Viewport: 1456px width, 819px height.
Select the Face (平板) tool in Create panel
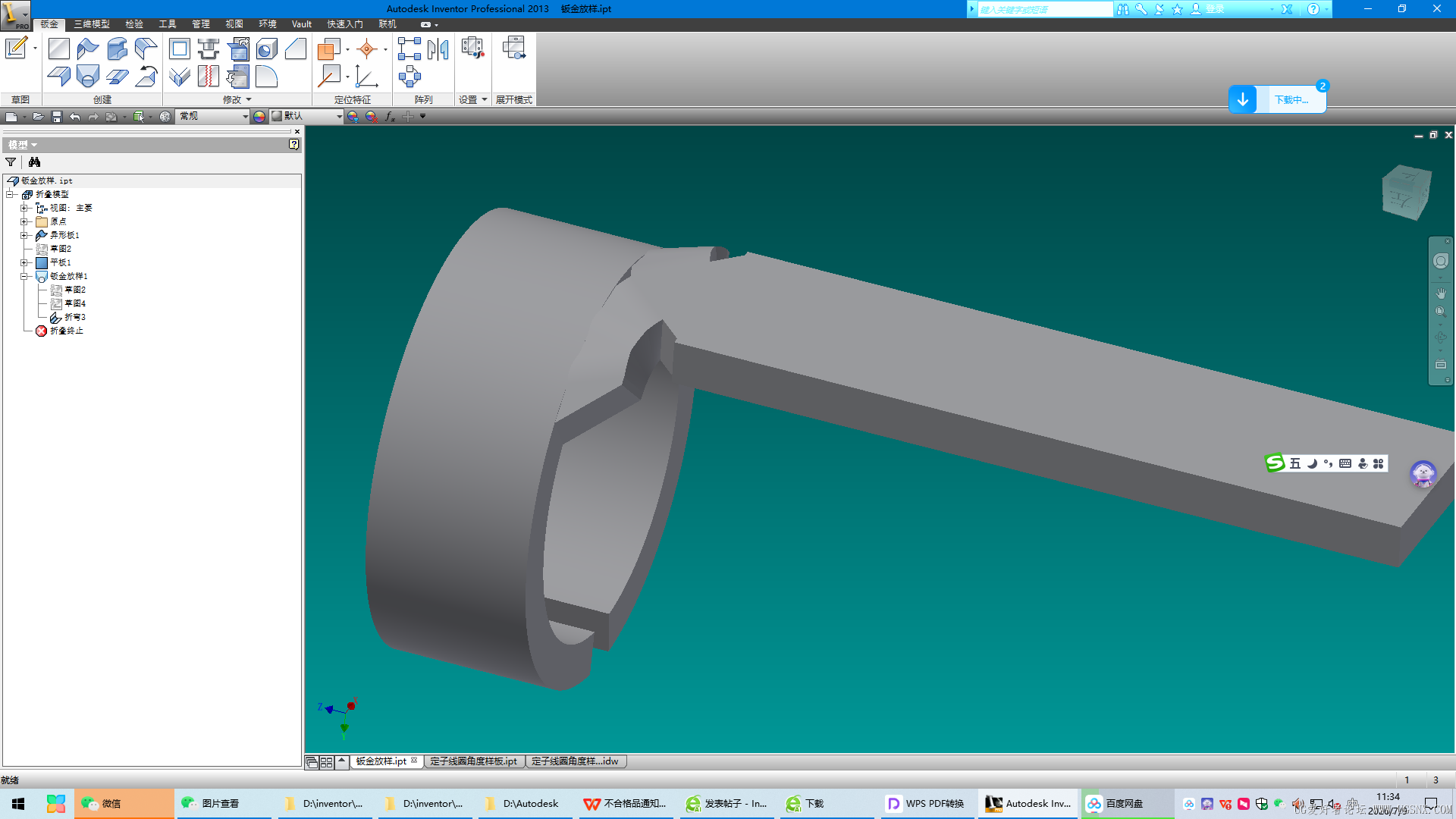pos(58,49)
